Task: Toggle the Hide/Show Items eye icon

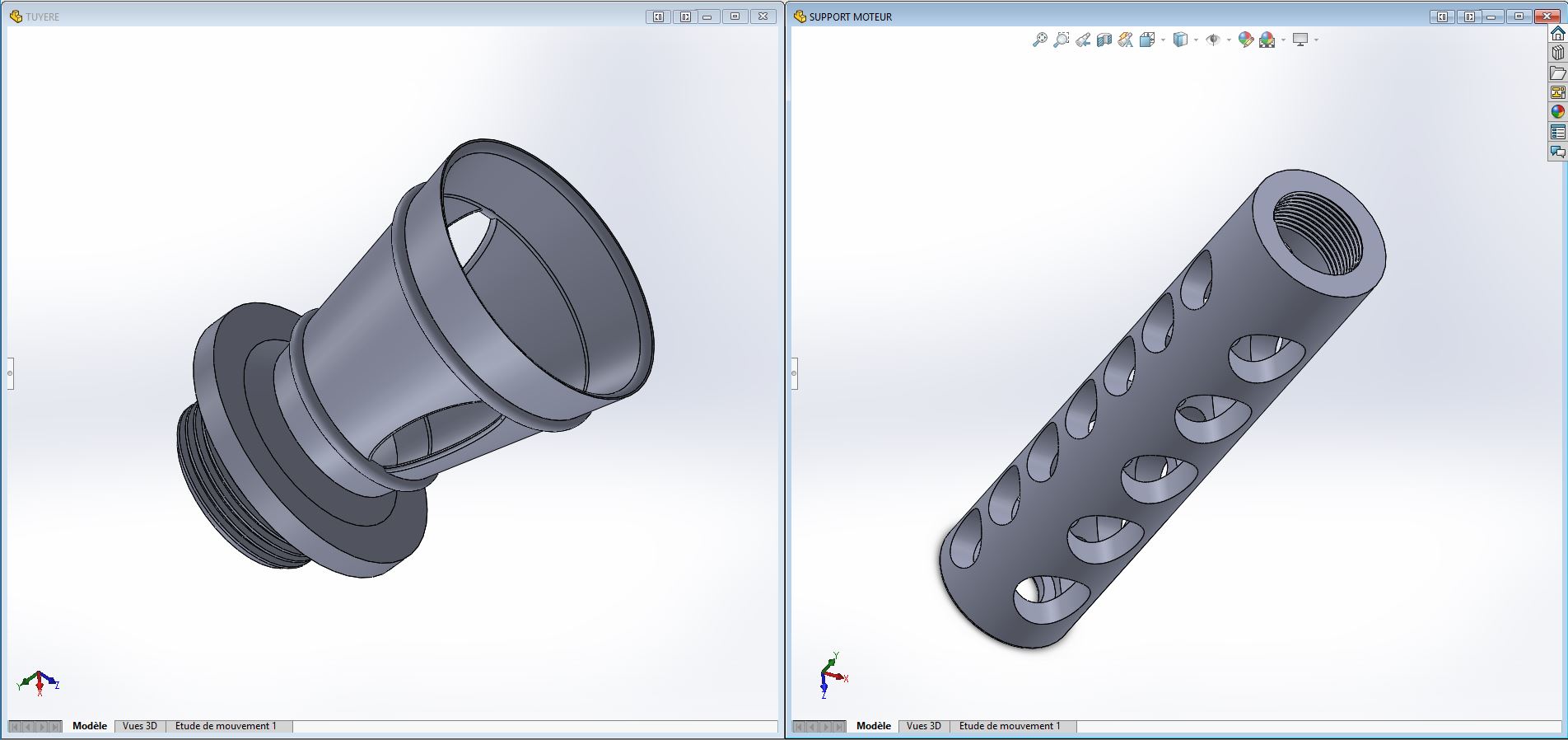Action: click(x=1212, y=40)
